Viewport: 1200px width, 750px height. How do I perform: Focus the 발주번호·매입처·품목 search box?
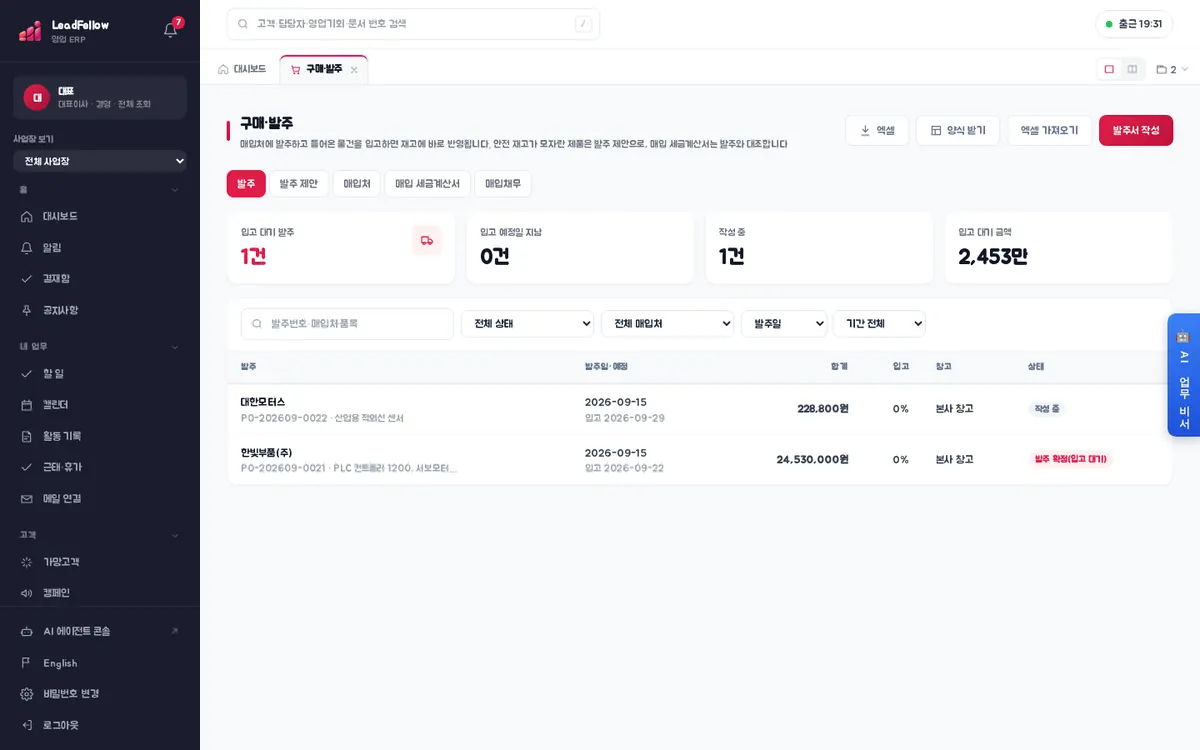pos(347,324)
